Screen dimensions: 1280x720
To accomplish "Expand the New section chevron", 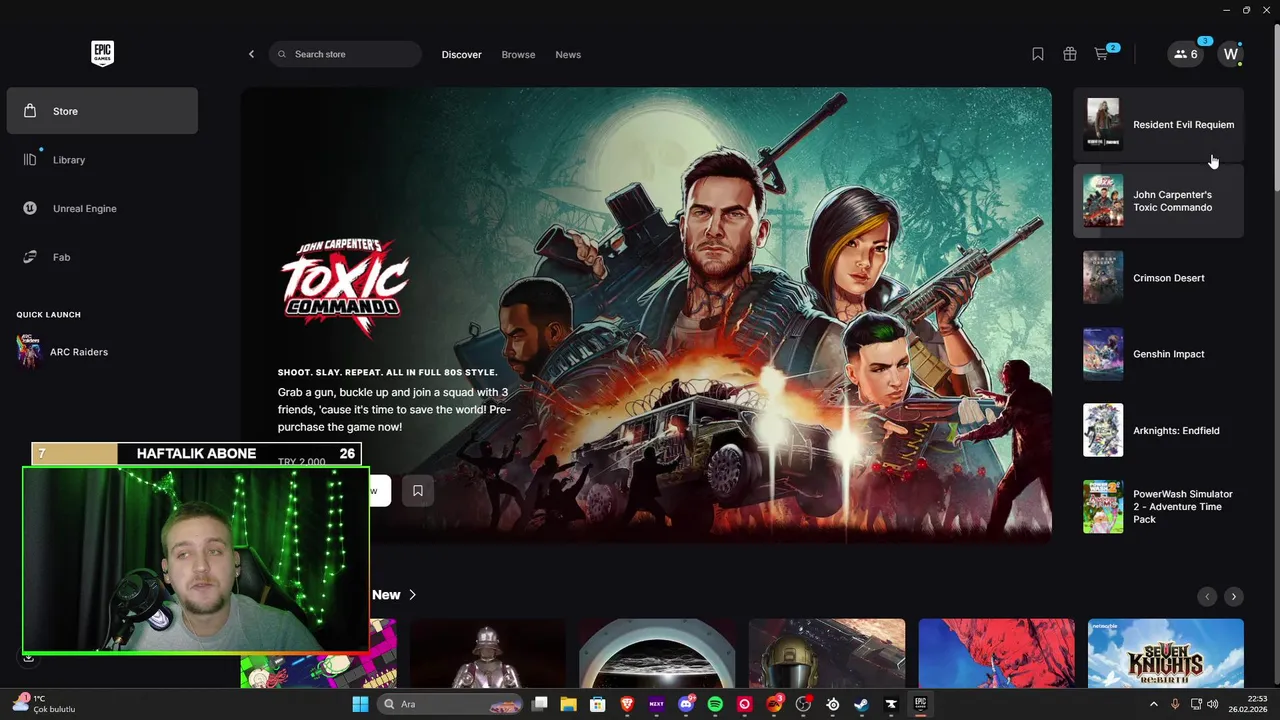I will [412, 595].
